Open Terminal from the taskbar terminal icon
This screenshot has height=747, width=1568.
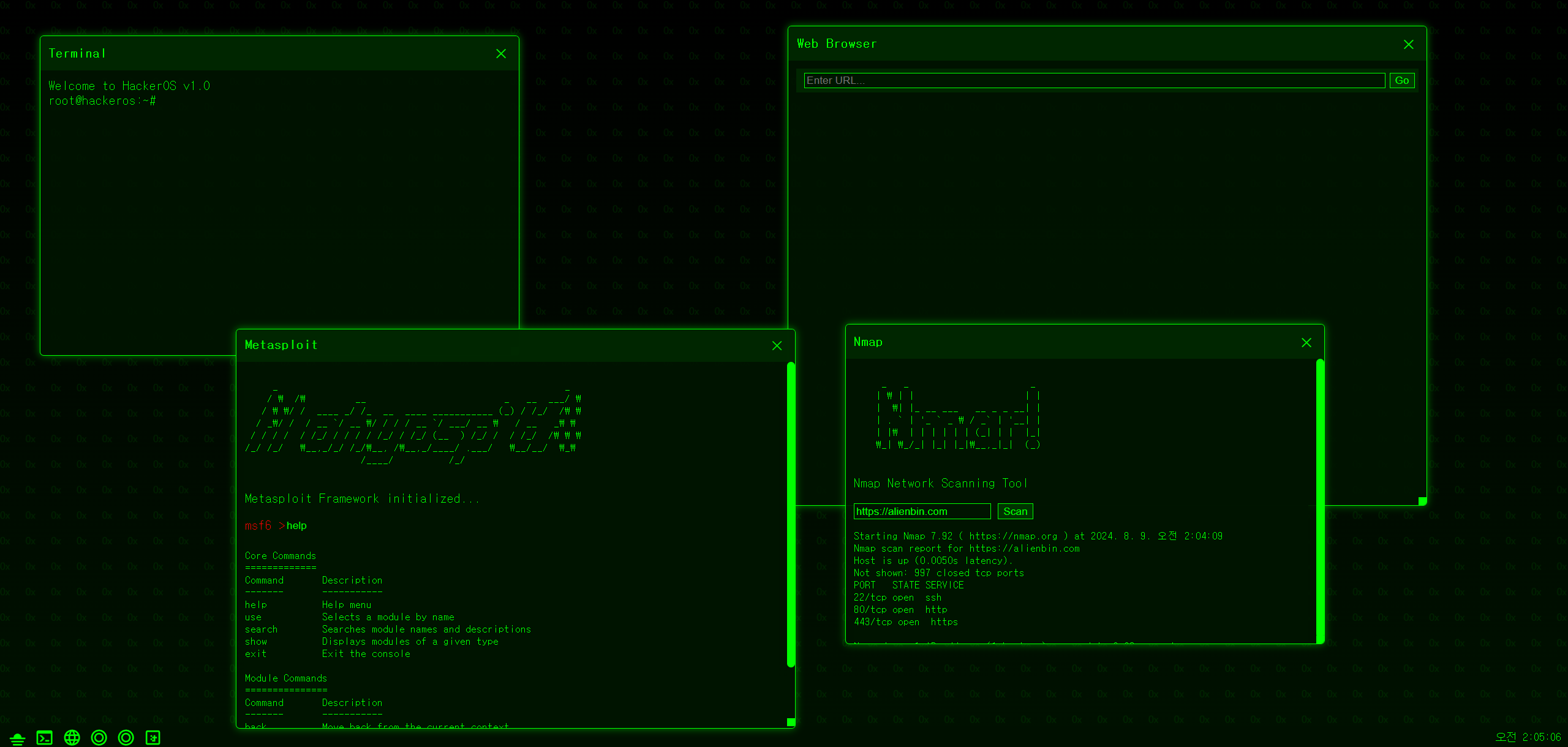point(44,737)
